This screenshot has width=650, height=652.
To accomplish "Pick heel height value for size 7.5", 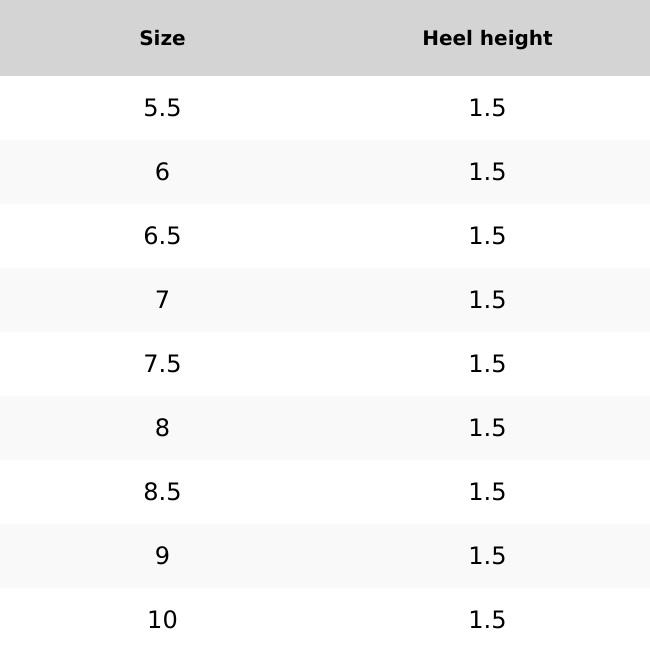I will pos(487,364).
